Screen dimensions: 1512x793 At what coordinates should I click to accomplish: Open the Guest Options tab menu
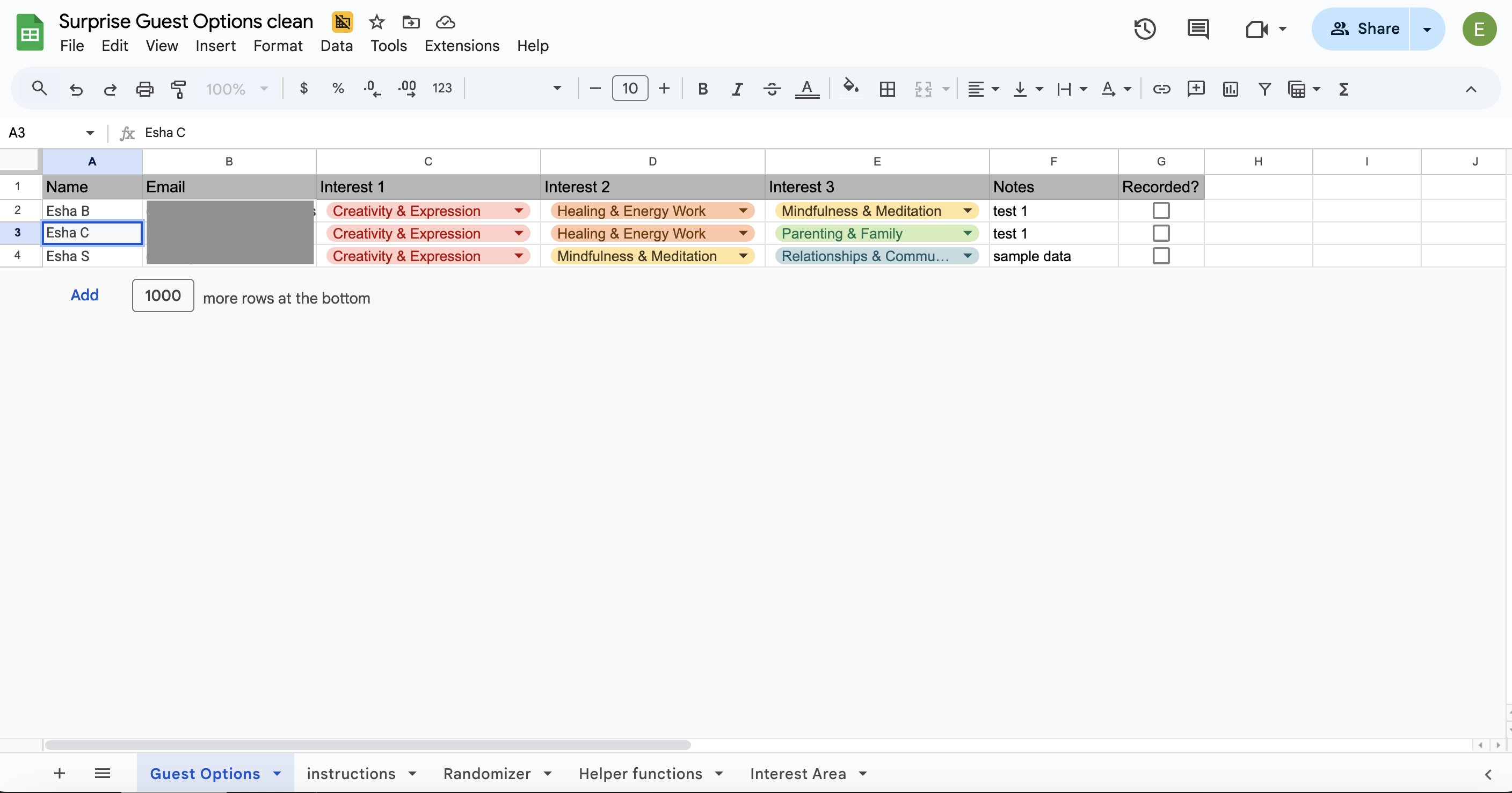[x=277, y=774]
